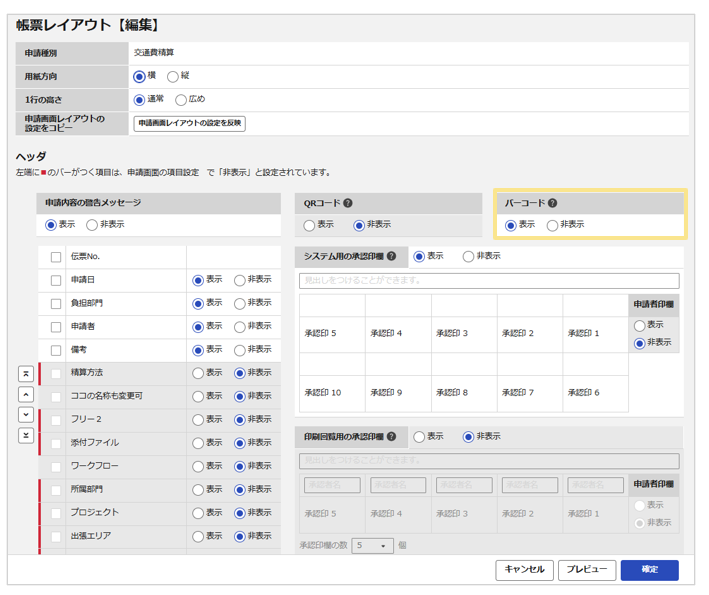The height and width of the screenshot is (595, 709).
Task: Click the system approval stamp heading field
Action: [489, 281]
